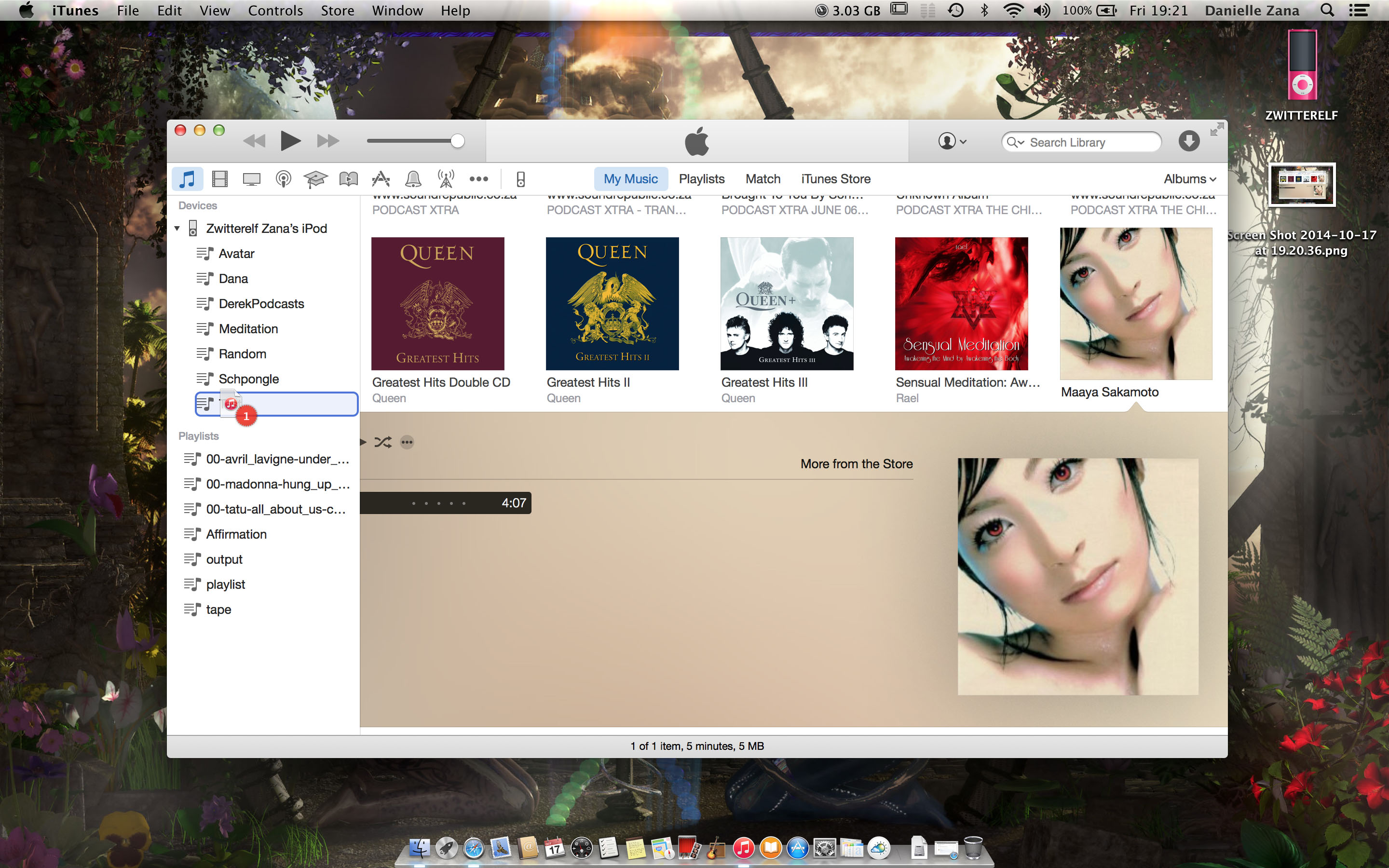The height and width of the screenshot is (868, 1389).
Task: Open the Apps library icon
Action: [381, 179]
